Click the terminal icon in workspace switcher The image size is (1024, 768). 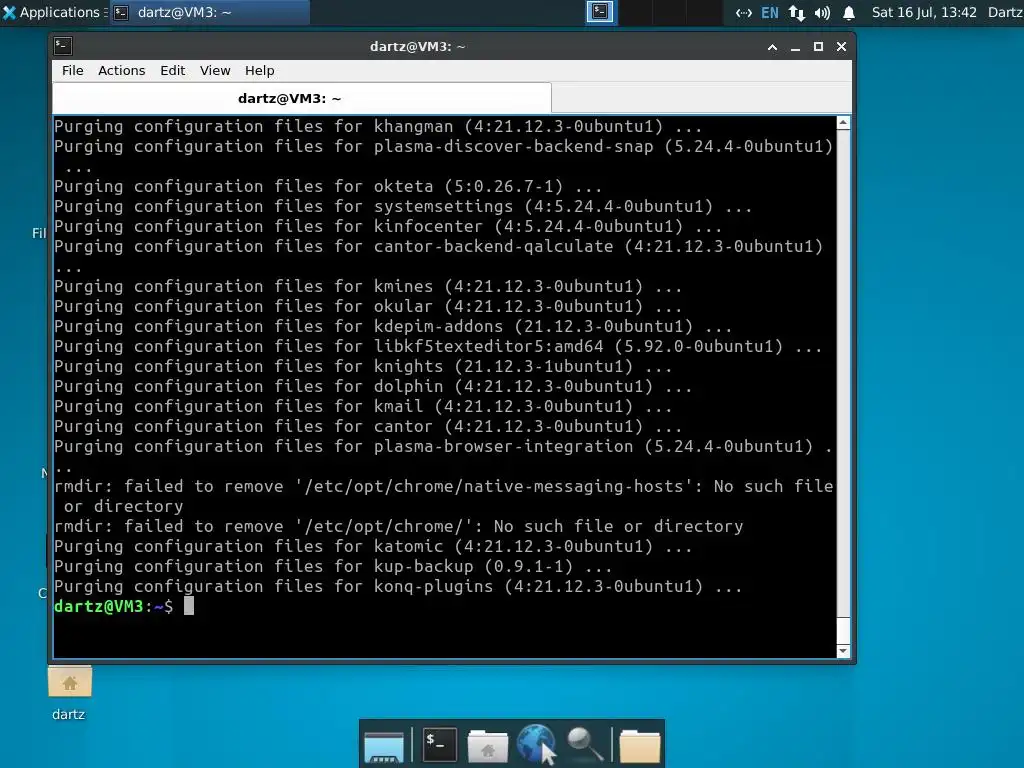pyautogui.click(x=600, y=12)
